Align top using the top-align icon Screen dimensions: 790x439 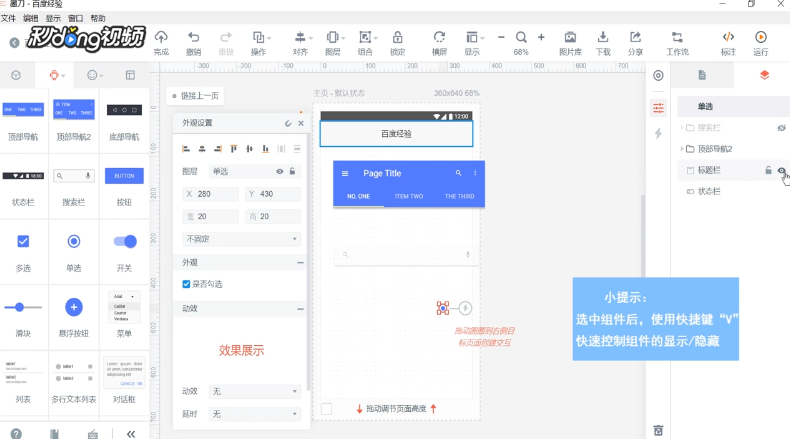click(233, 149)
